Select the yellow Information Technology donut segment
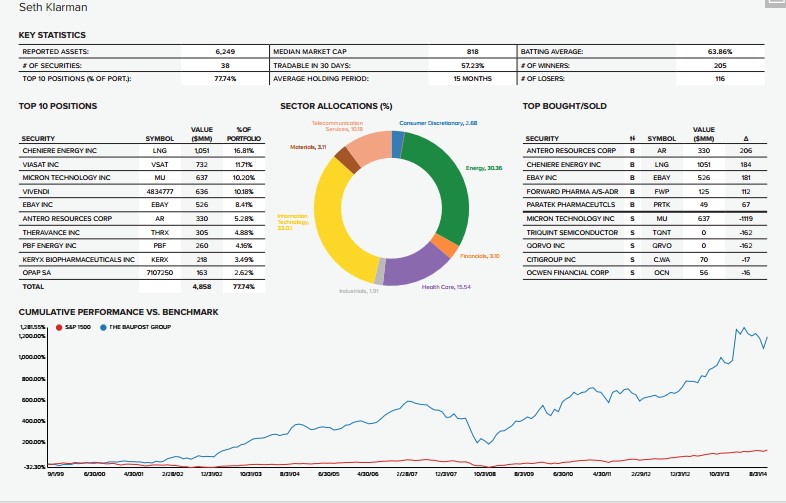786x503 pixels. [331, 221]
